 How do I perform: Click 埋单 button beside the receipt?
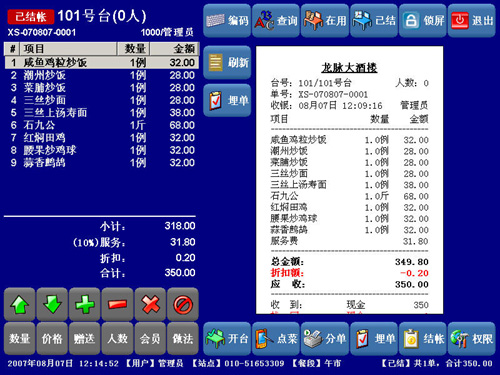point(227,100)
